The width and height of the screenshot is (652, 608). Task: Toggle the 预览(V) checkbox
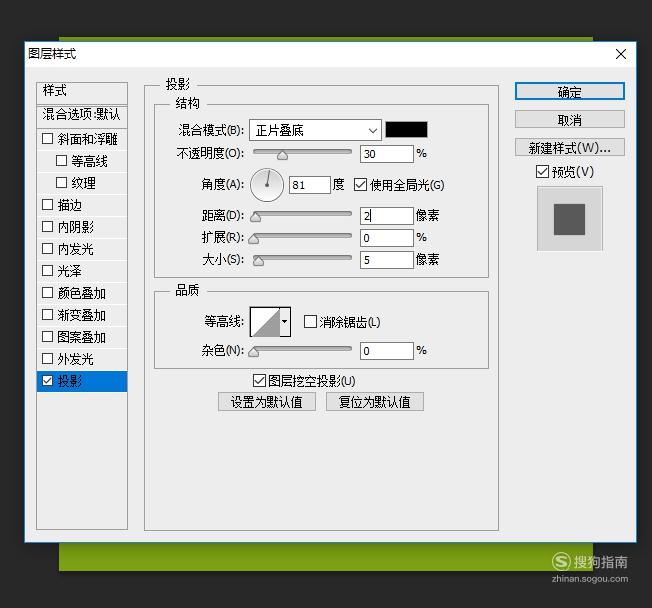(x=542, y=171)
